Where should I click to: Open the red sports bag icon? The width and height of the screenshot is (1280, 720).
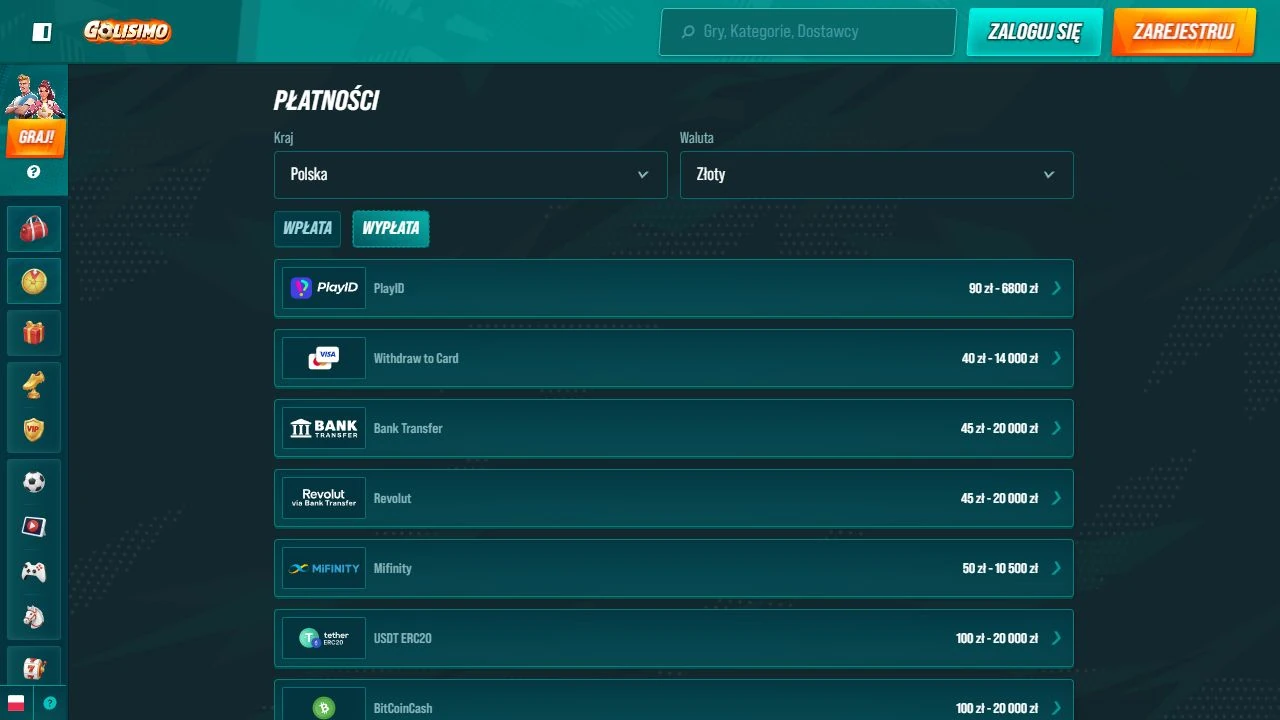(34, 229)
